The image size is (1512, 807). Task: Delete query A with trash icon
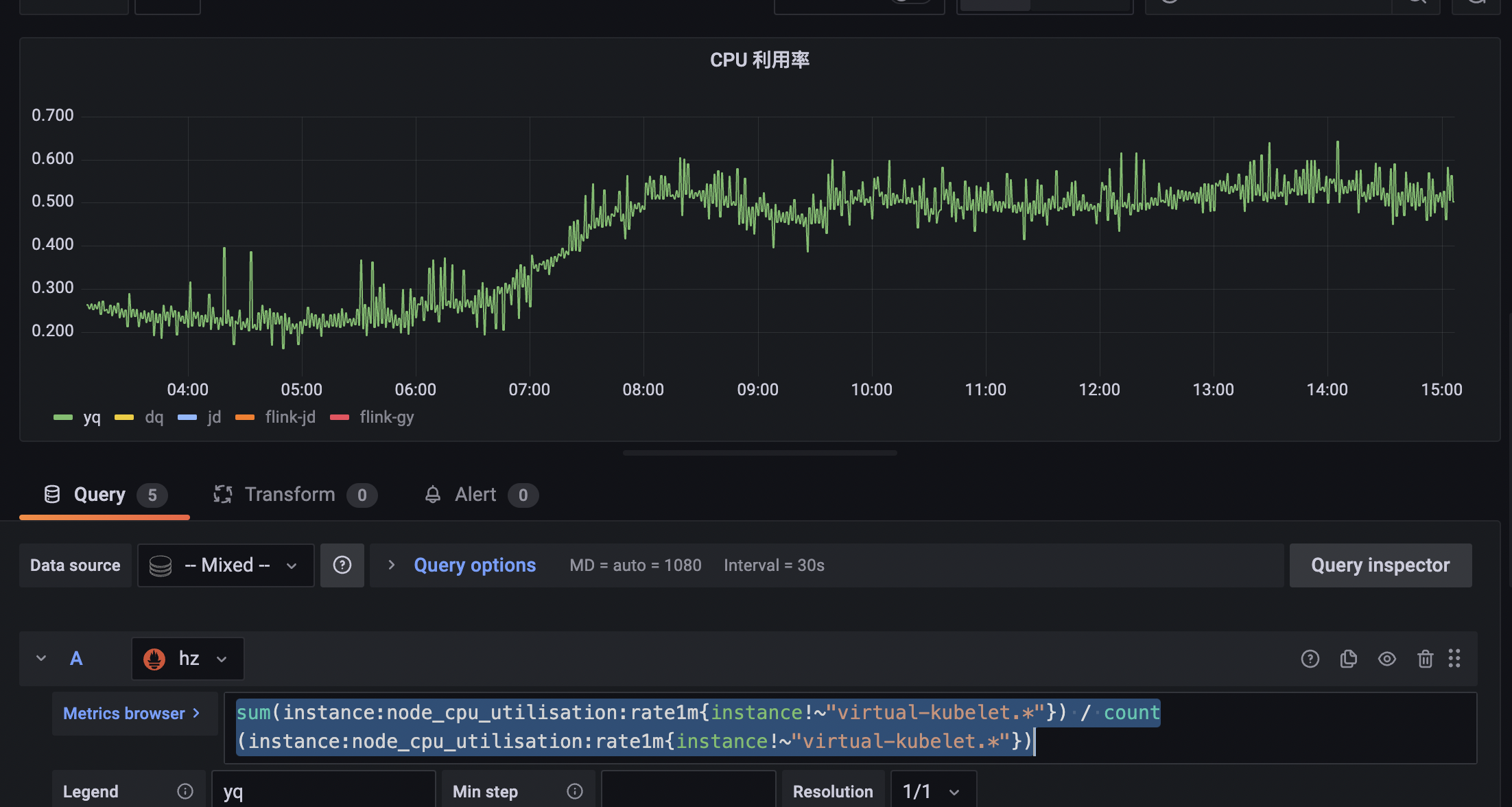pyautogui.click(x=1425, y=659)
